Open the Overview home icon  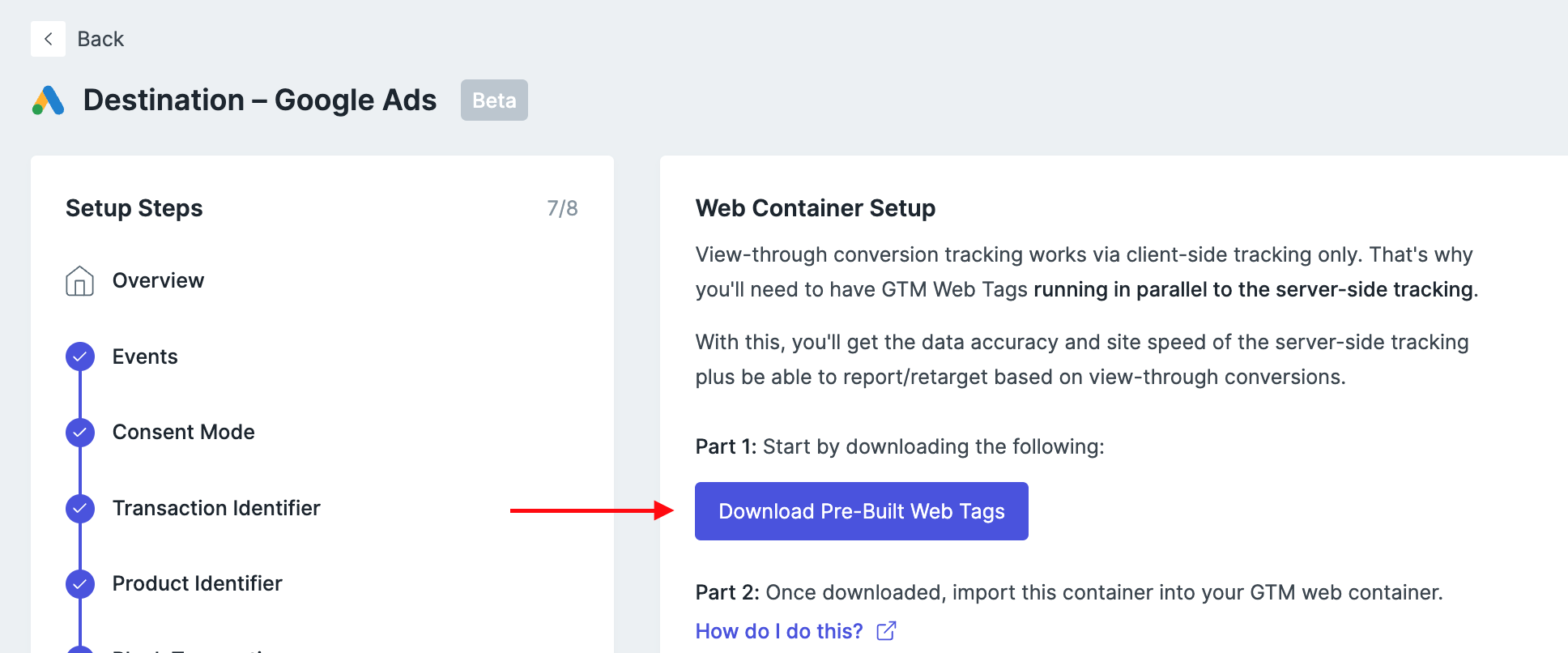tap(79, 280)
